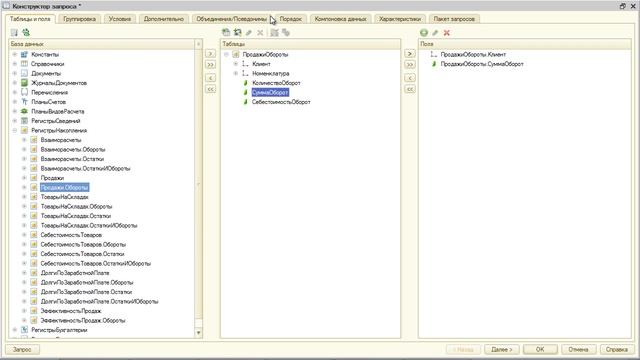This screenshot has height=360, width=640.
Task: Click the < button between База данных and Таблицы
Action: click(x=210, y=78)
